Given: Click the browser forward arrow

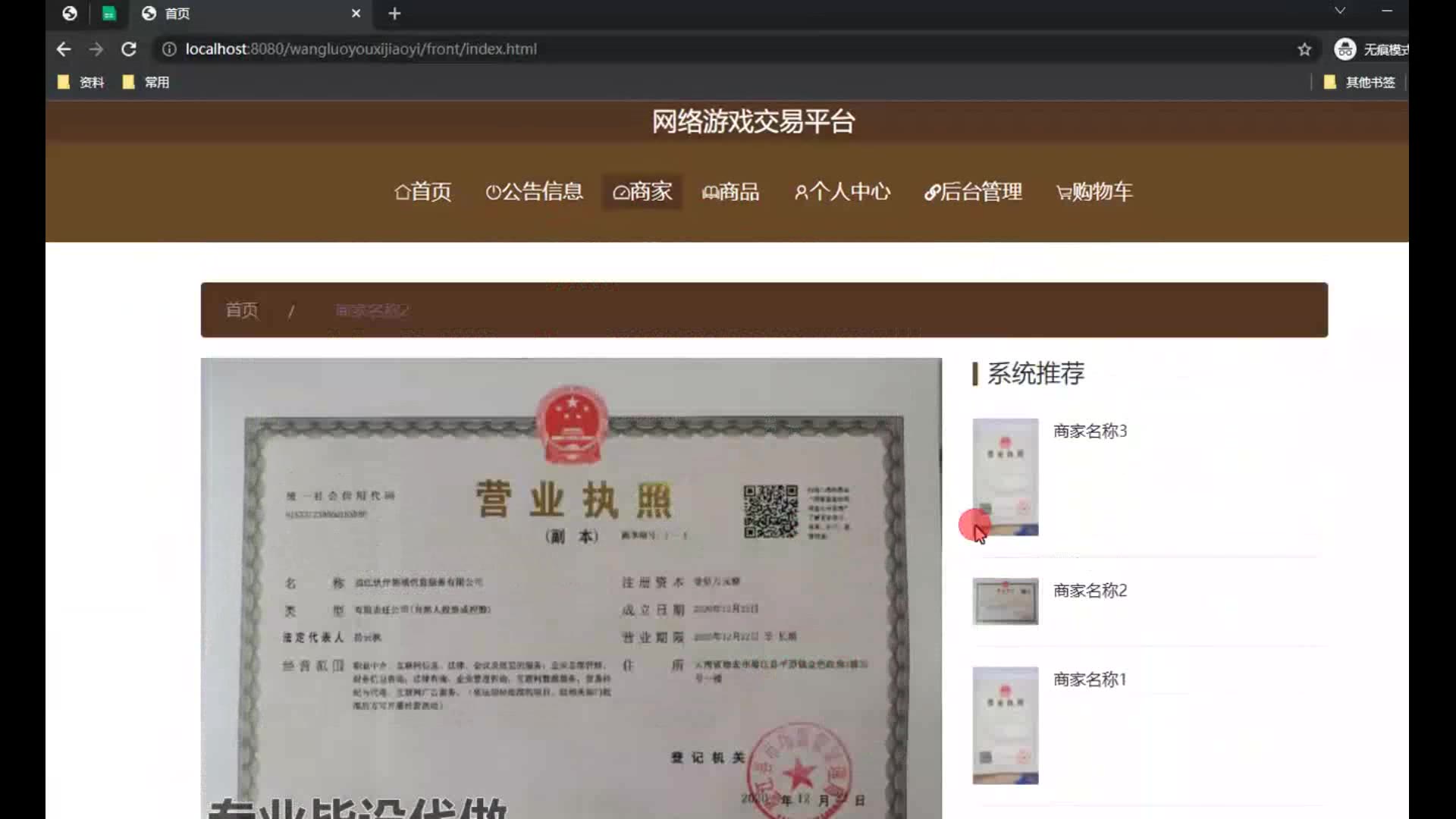Looking at the screenshot, I should pos(96,49).
